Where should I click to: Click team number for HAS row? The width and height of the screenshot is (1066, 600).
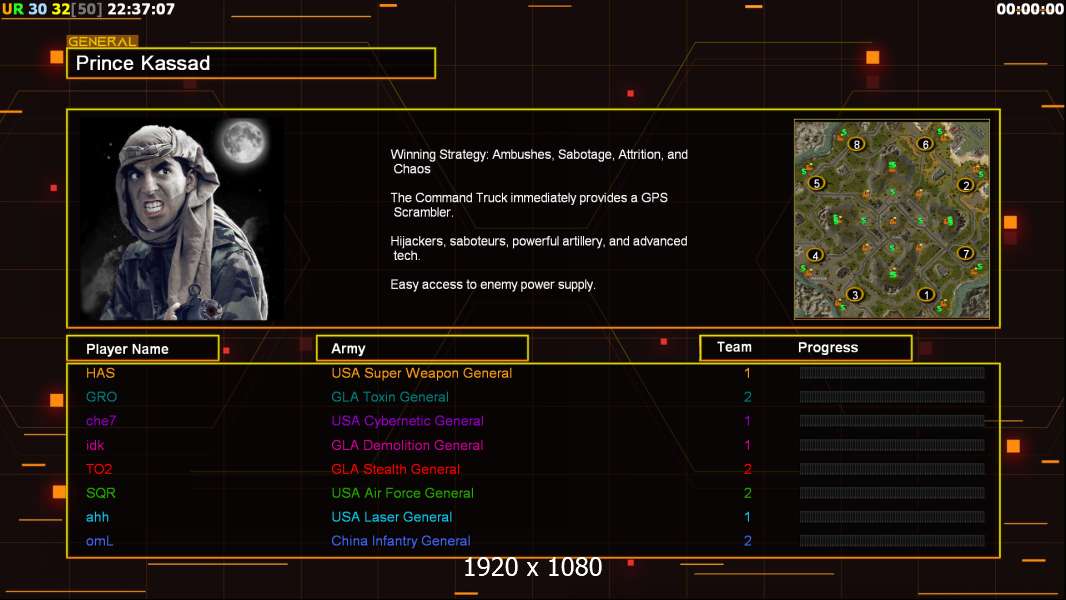tap(747, 373)
